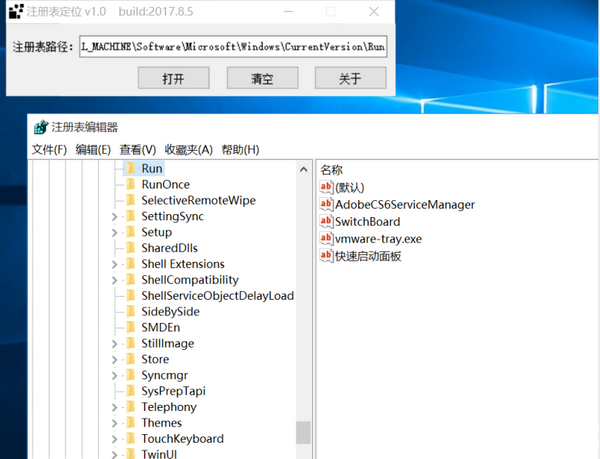Click the SharedDlls folder icon
This screenshot has width=600, height=459.
[130, 248]
